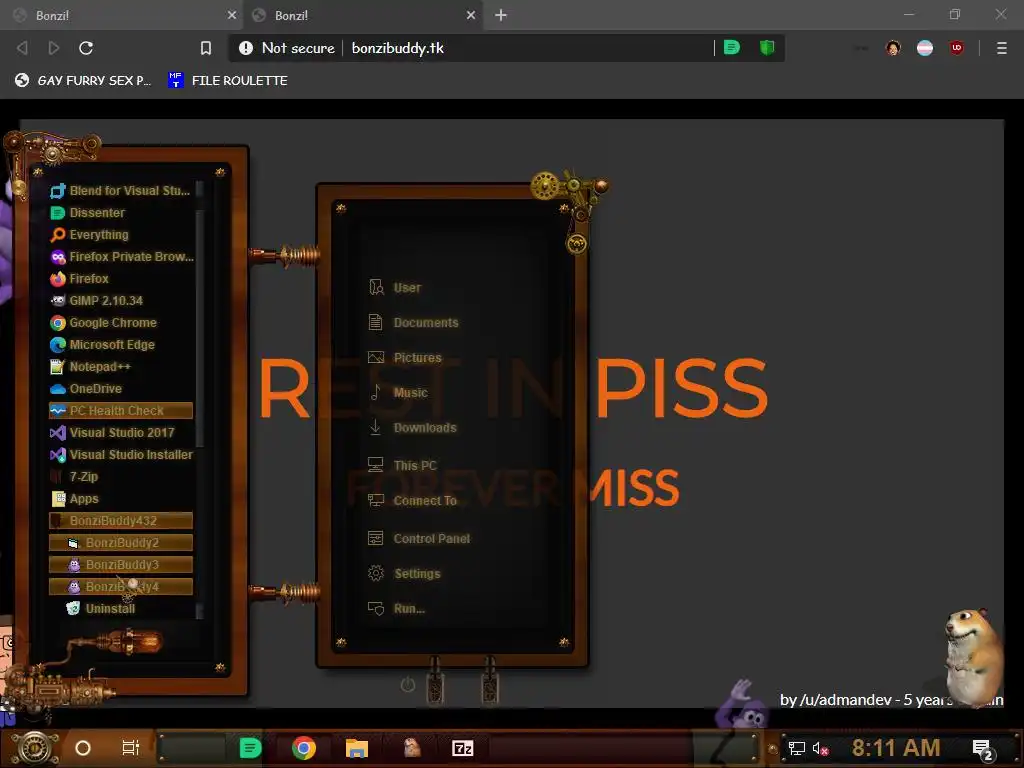Open the browser profile avatar
The width and height of the screenshot is (1024, 768).
tap(893, 48)
